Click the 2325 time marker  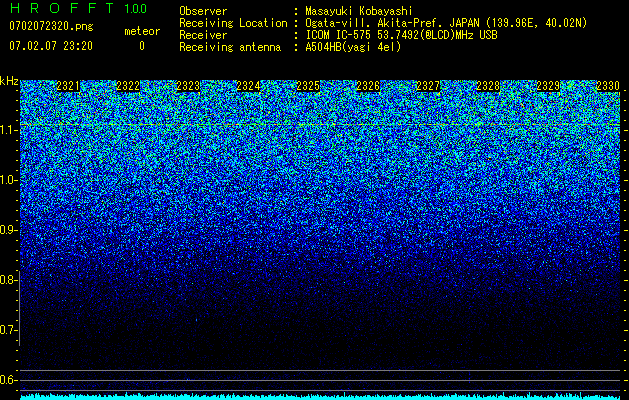308,86
